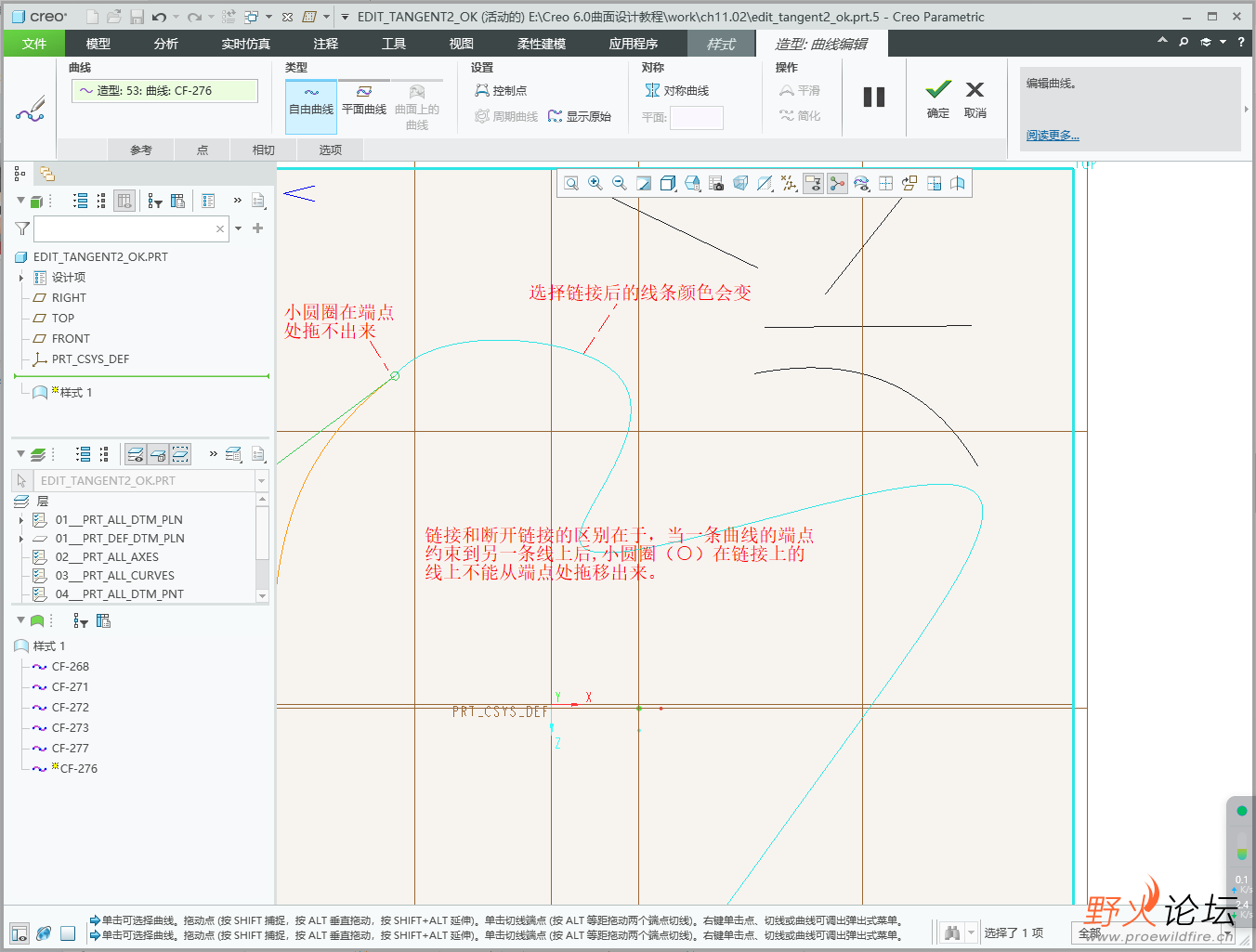The image size is (1256, 952).
Task: Click the Regenerate icon in quick access toolbar
Action: click(229, 17)
